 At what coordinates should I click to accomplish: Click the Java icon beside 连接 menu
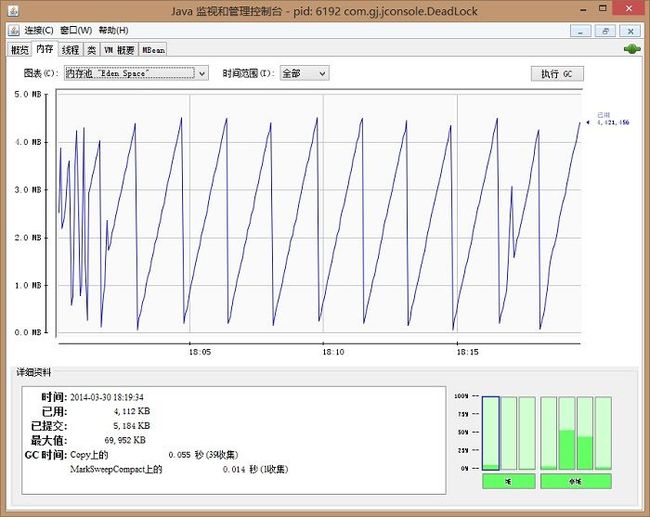click(14, 30)
